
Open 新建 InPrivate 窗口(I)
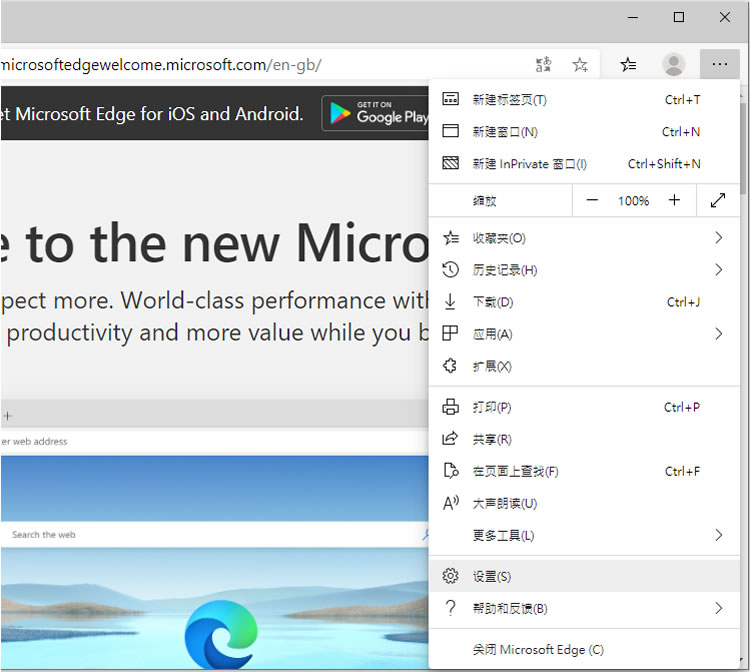tap(584, 164)
